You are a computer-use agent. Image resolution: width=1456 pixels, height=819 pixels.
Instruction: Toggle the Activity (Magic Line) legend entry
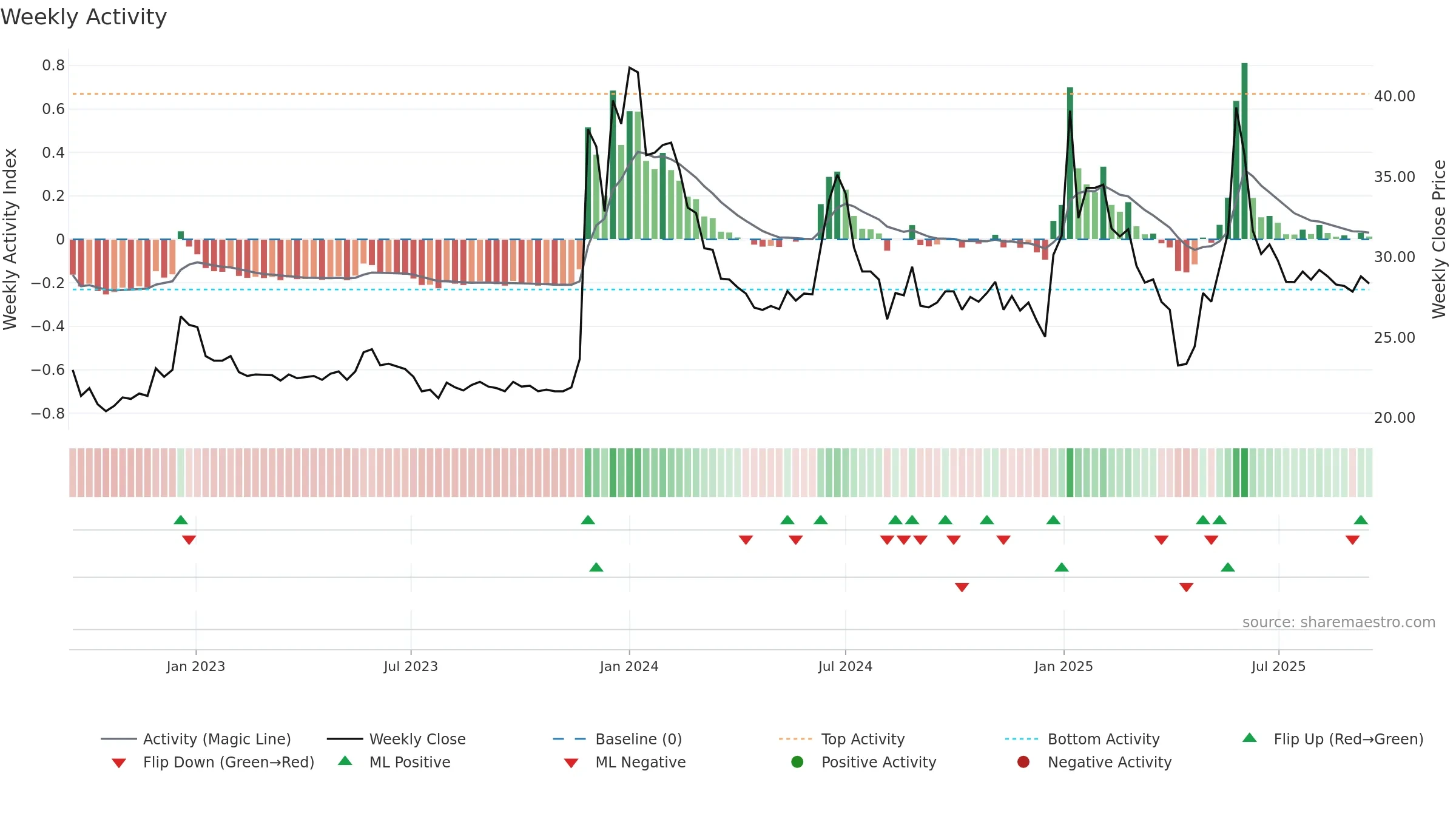click(196, 739)
